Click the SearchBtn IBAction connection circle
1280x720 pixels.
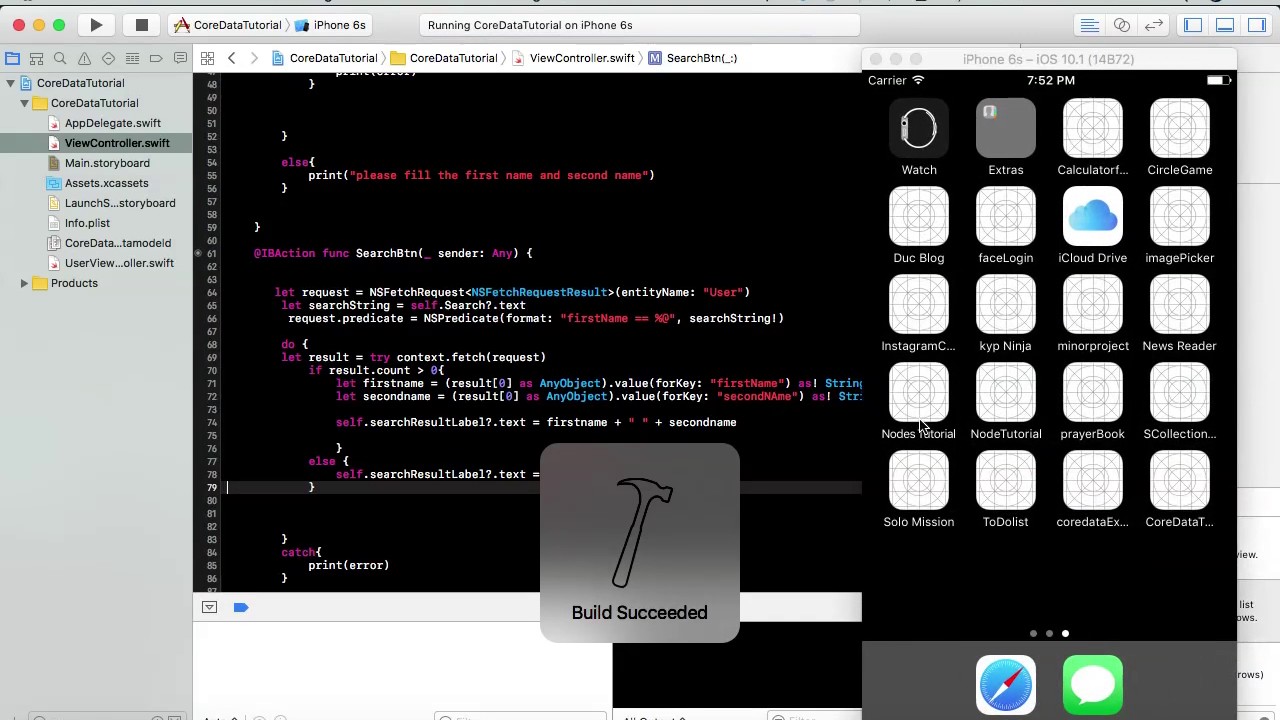click(x=199, y=253)
